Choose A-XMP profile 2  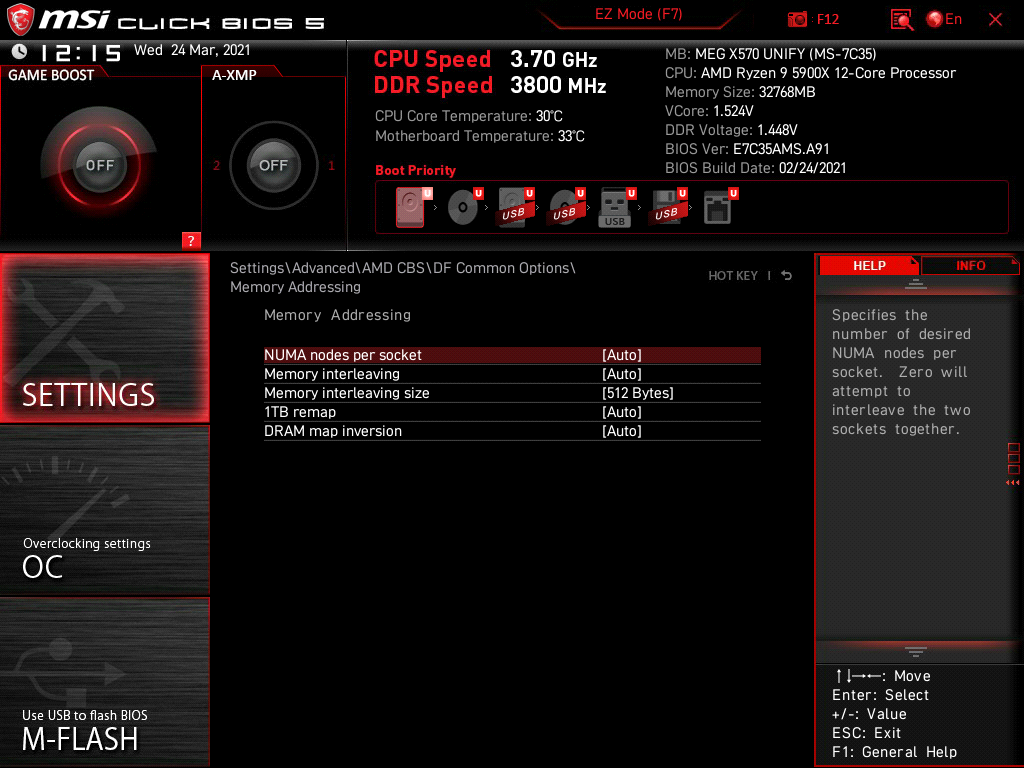coord(216,165)
